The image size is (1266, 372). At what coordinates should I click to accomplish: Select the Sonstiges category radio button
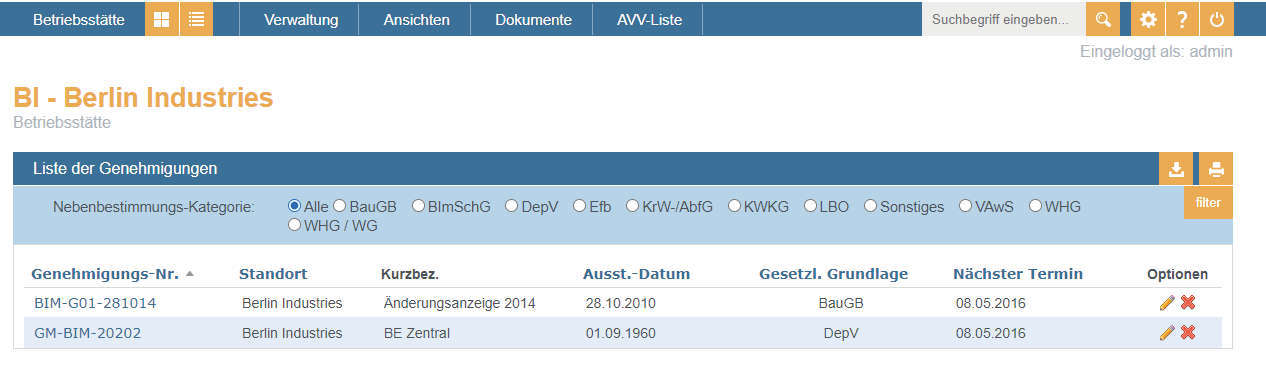point(871,206)
